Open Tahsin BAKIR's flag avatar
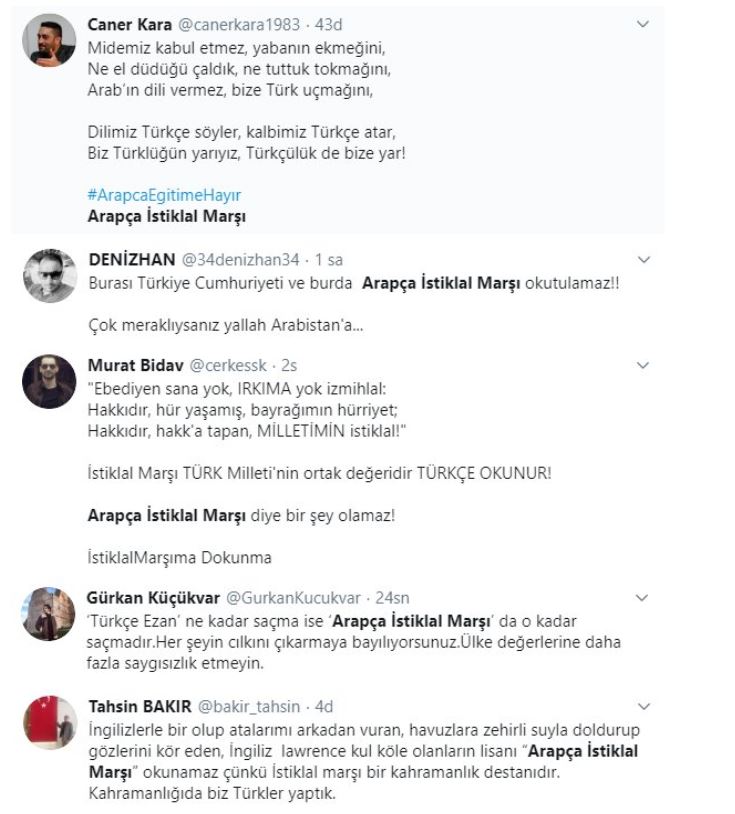735x814 pixels. 49,722
